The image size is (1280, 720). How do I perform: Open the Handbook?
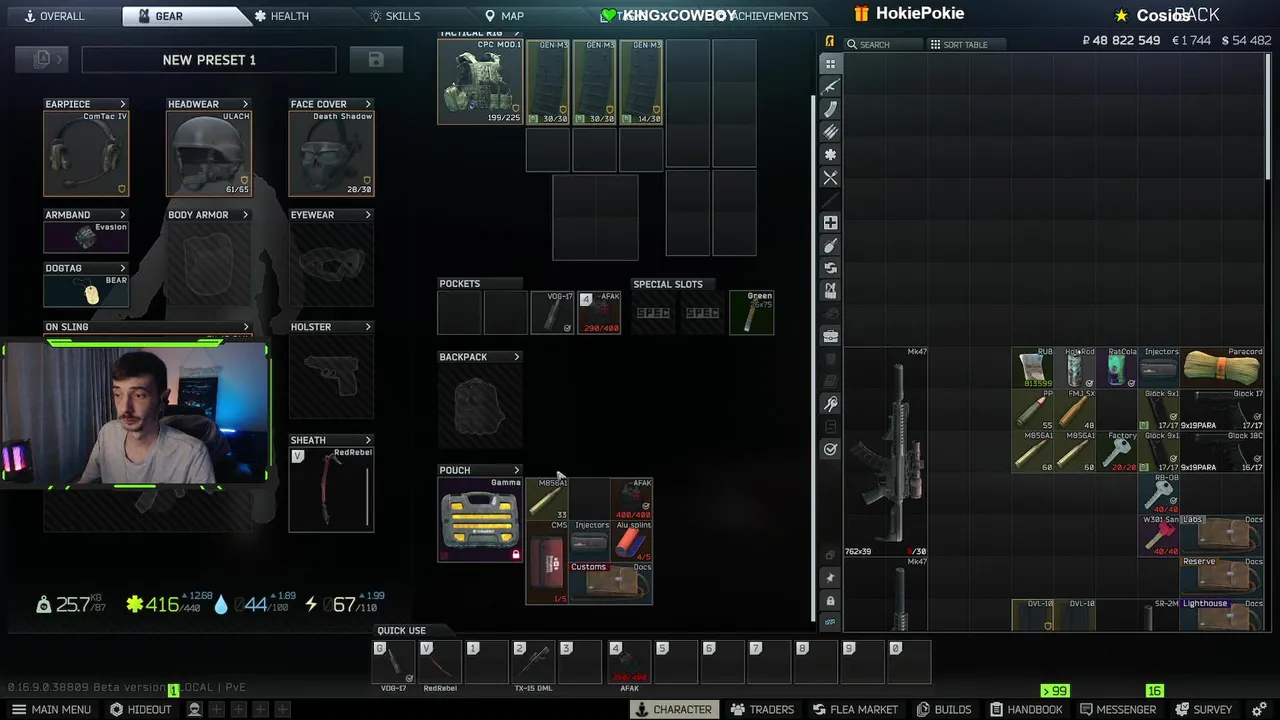1025,709
